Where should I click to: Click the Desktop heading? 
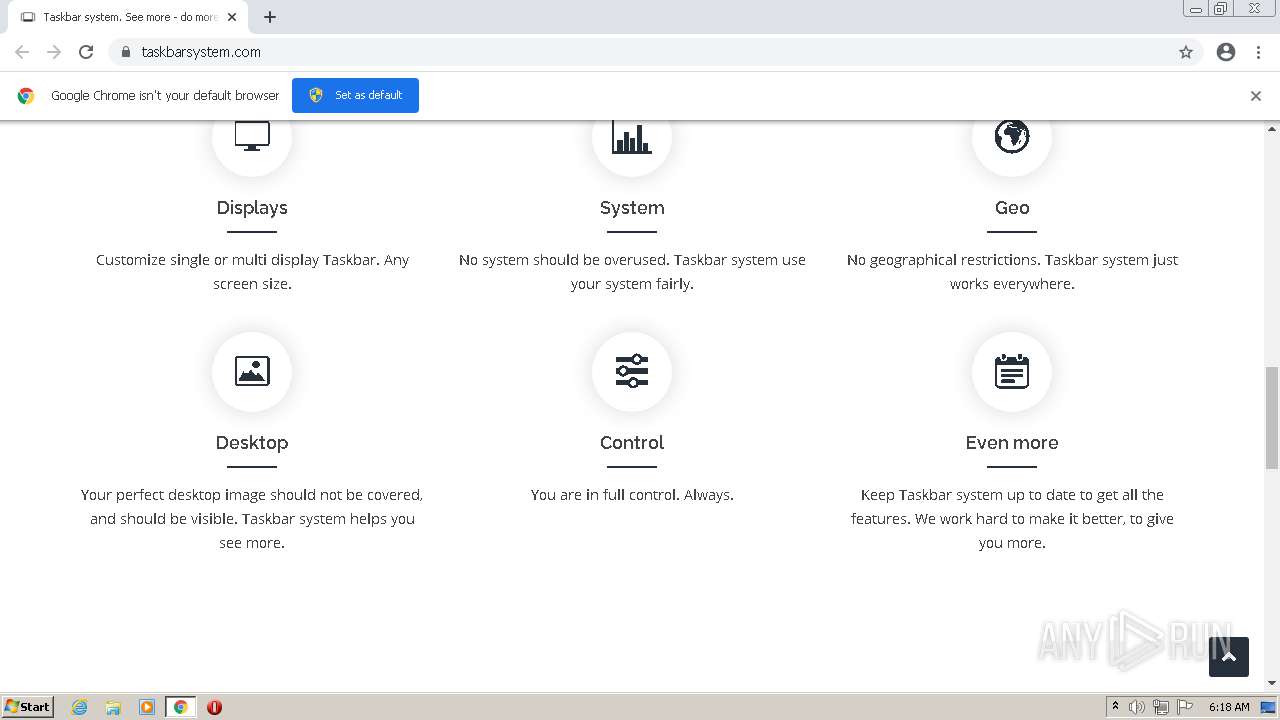pos(252,443)
